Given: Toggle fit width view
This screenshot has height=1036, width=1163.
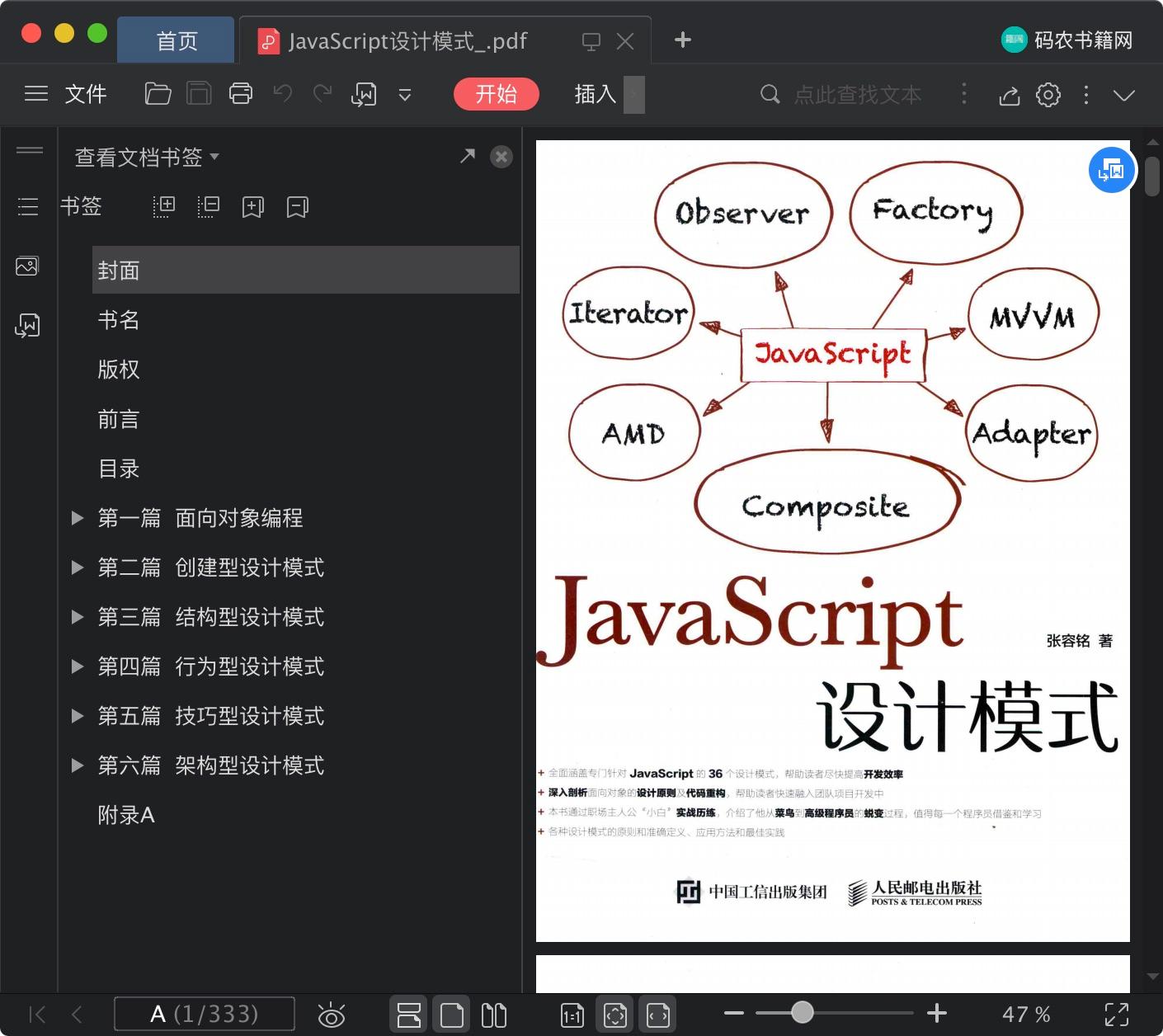Looking at the screenshot, I should tap(658, 1015).
